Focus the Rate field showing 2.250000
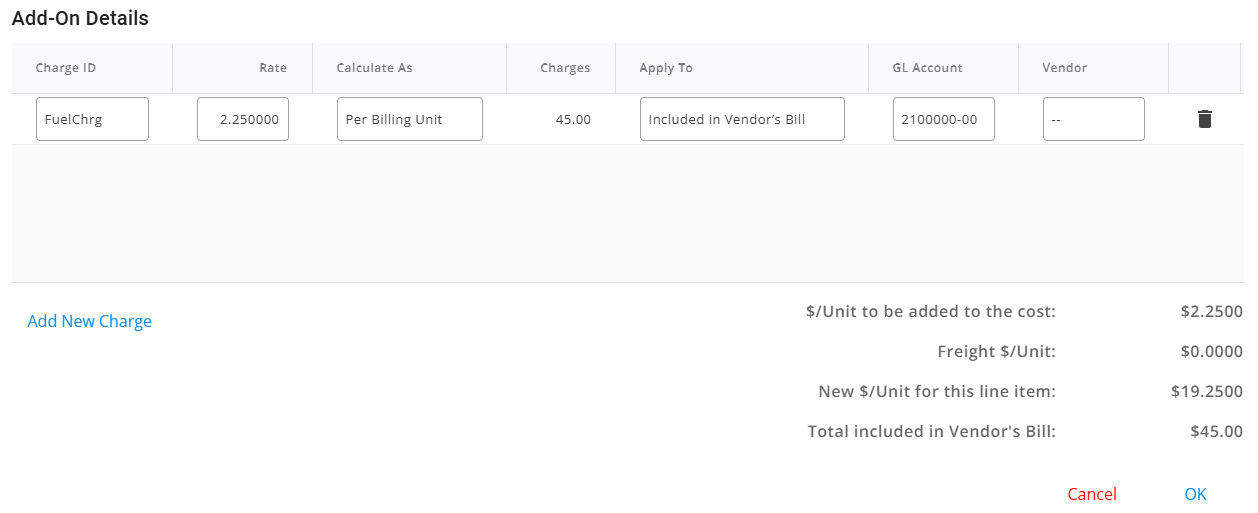The image size is (1258, 513). (x=243, y=119)
